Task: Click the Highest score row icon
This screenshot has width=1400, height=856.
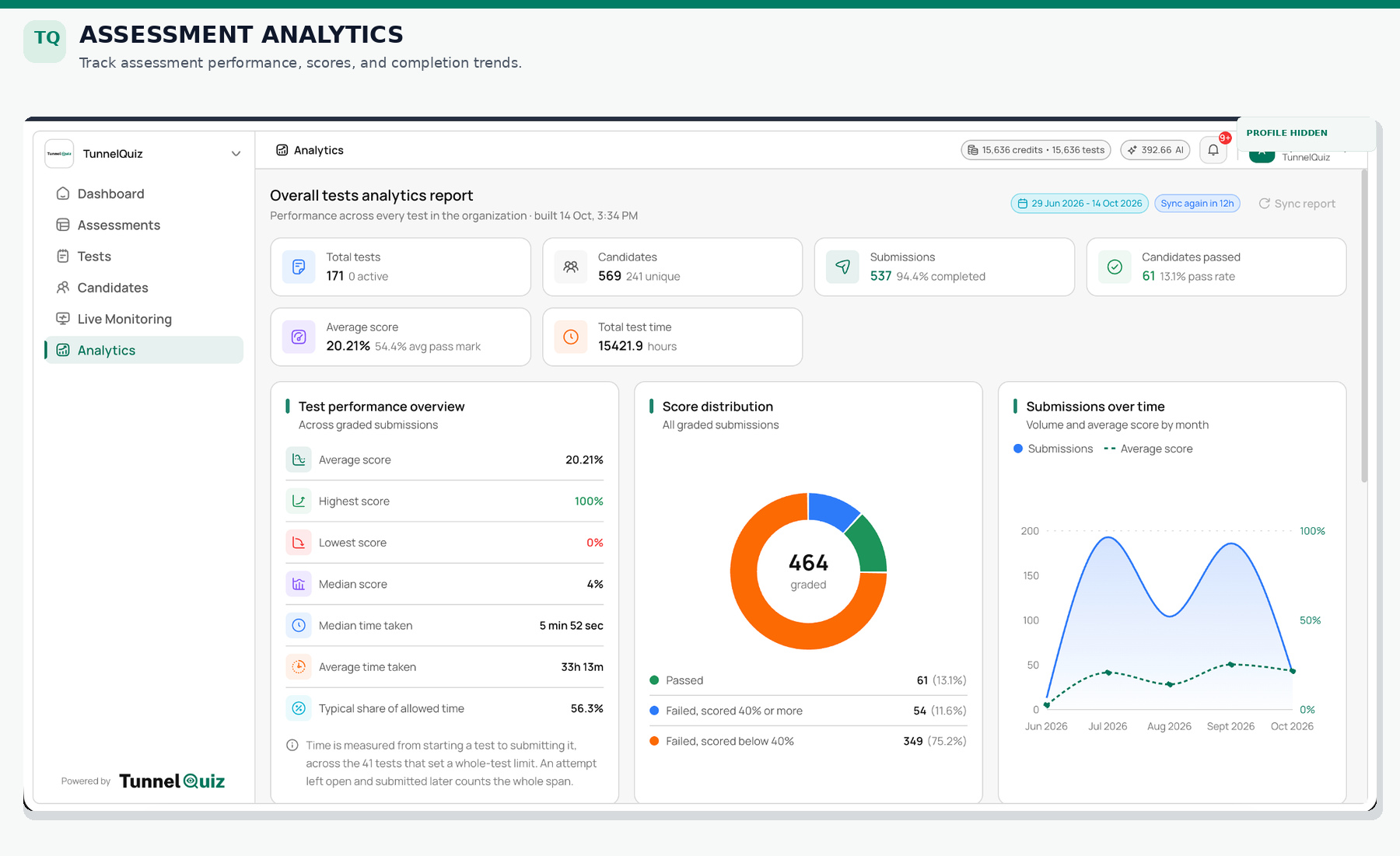Action: coord(299,501)
